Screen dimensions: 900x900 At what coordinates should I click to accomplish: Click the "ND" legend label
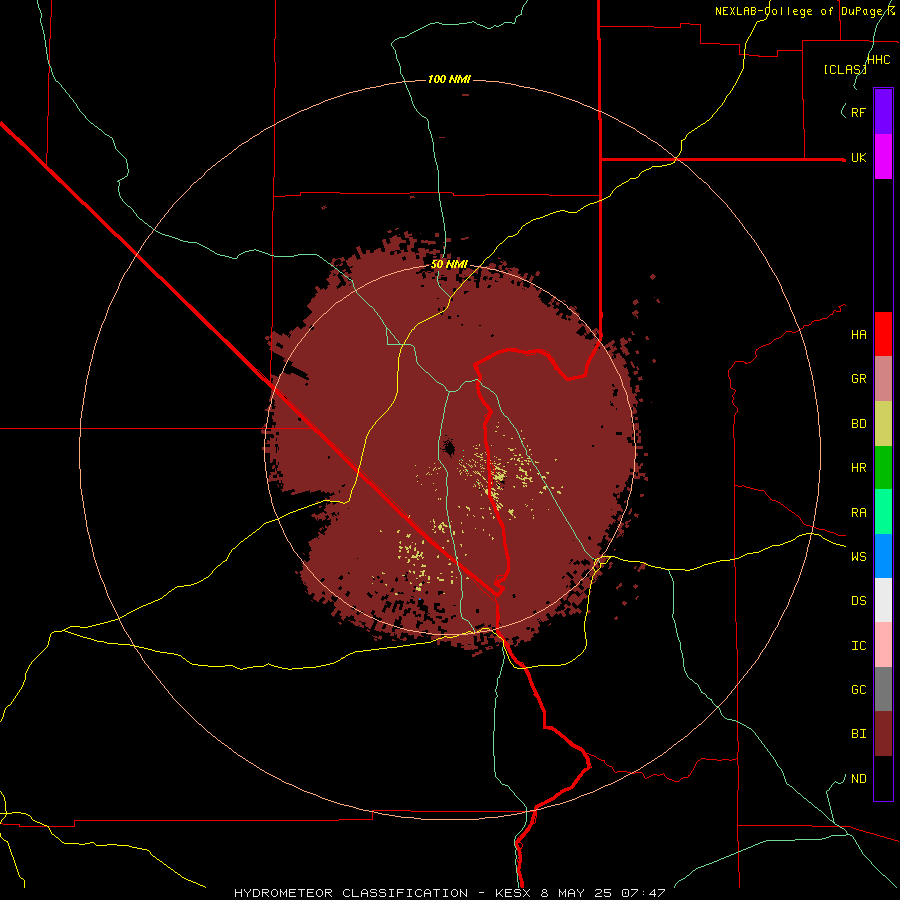click(858, 779)
